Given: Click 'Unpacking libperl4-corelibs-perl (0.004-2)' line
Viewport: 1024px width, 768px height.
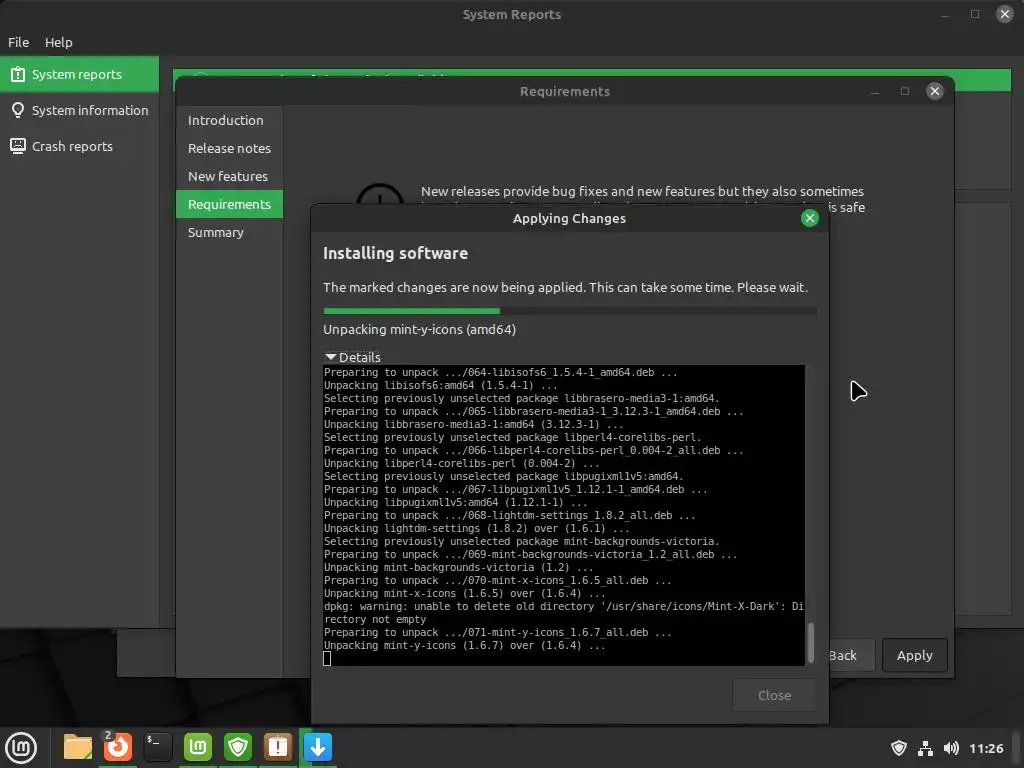Looking at the screenshot, I should click(461, 463).
